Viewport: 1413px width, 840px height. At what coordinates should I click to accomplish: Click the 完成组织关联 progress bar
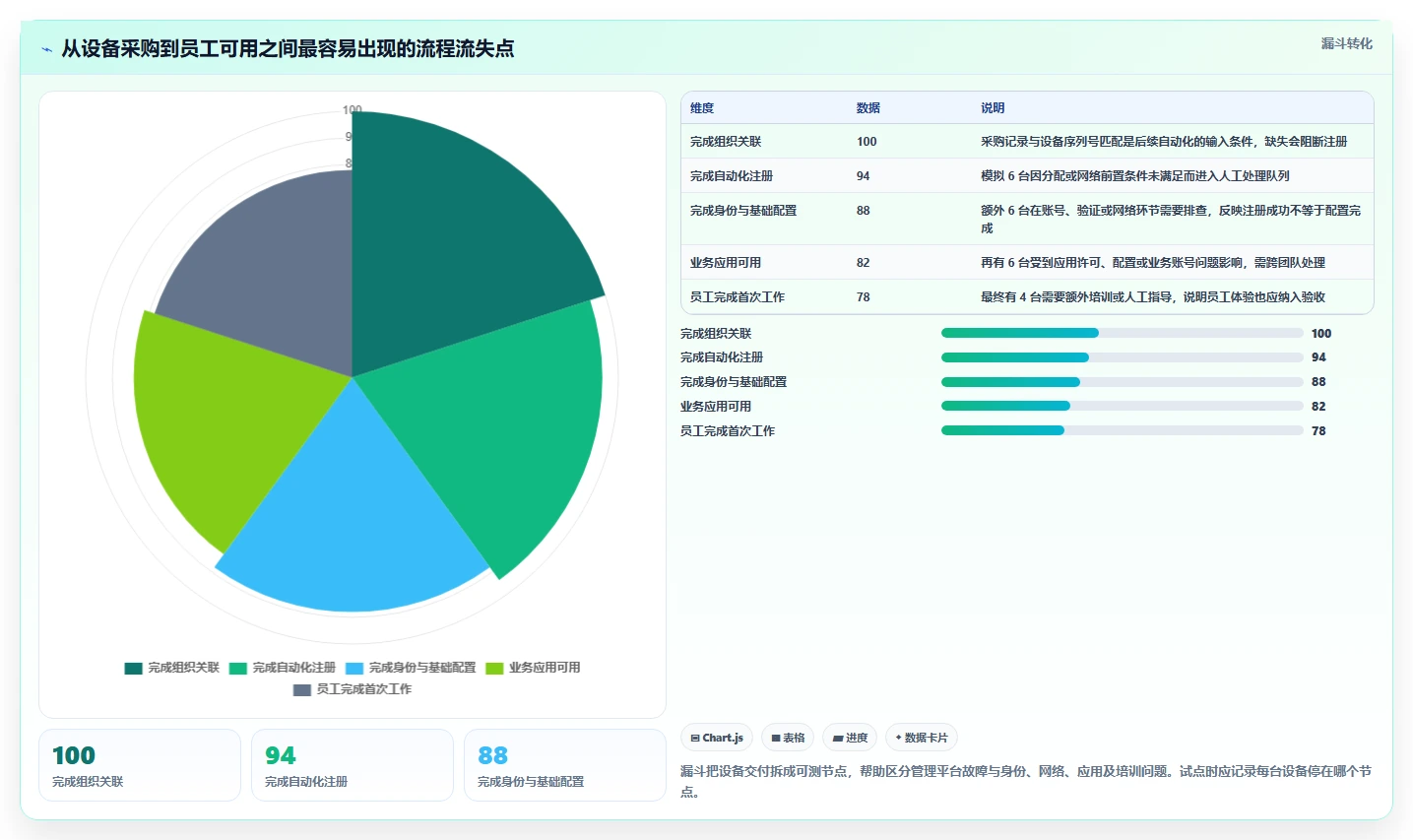[x=1123, y=333]
